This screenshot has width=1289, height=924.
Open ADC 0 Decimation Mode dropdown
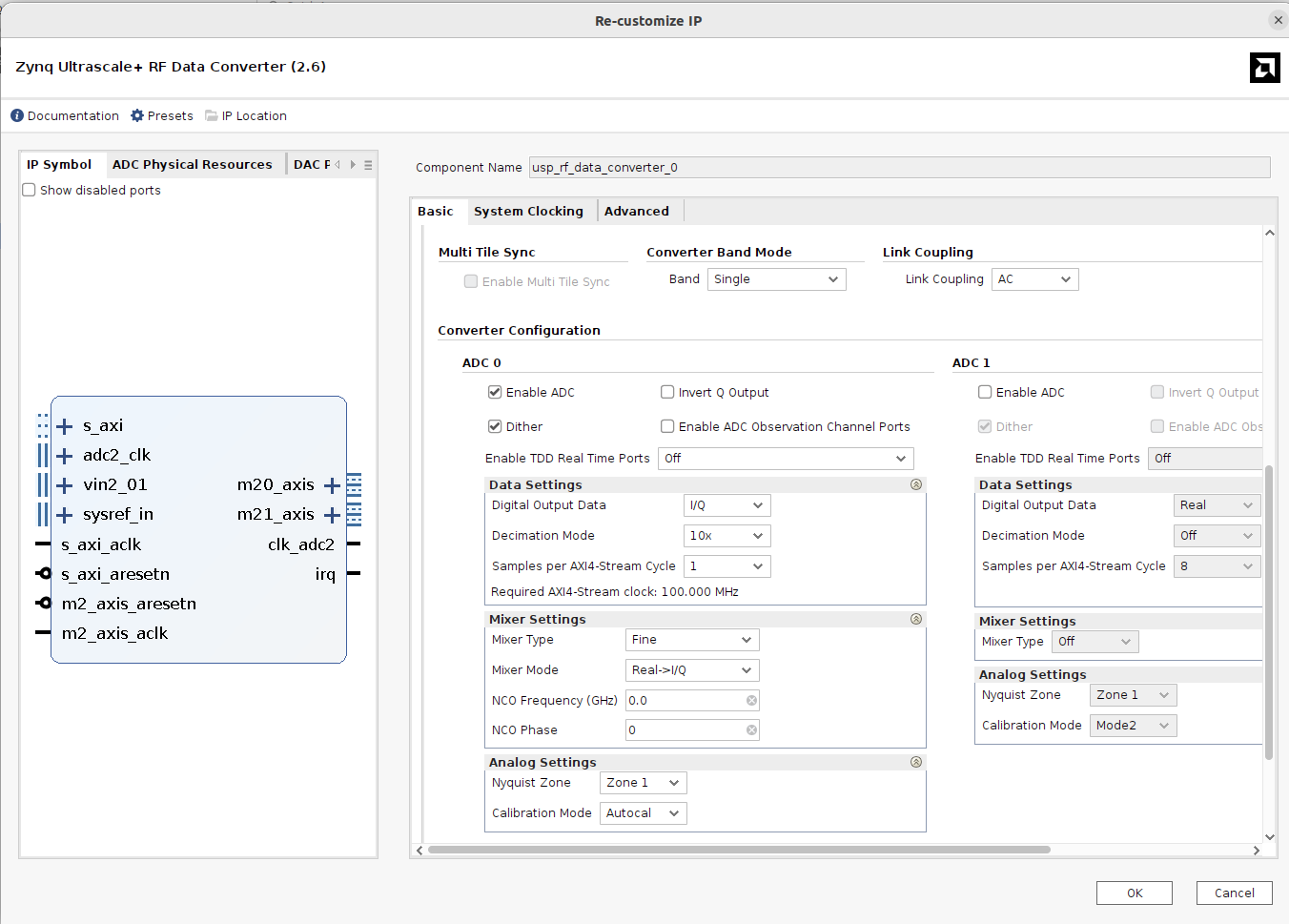[x=726, y=536]
